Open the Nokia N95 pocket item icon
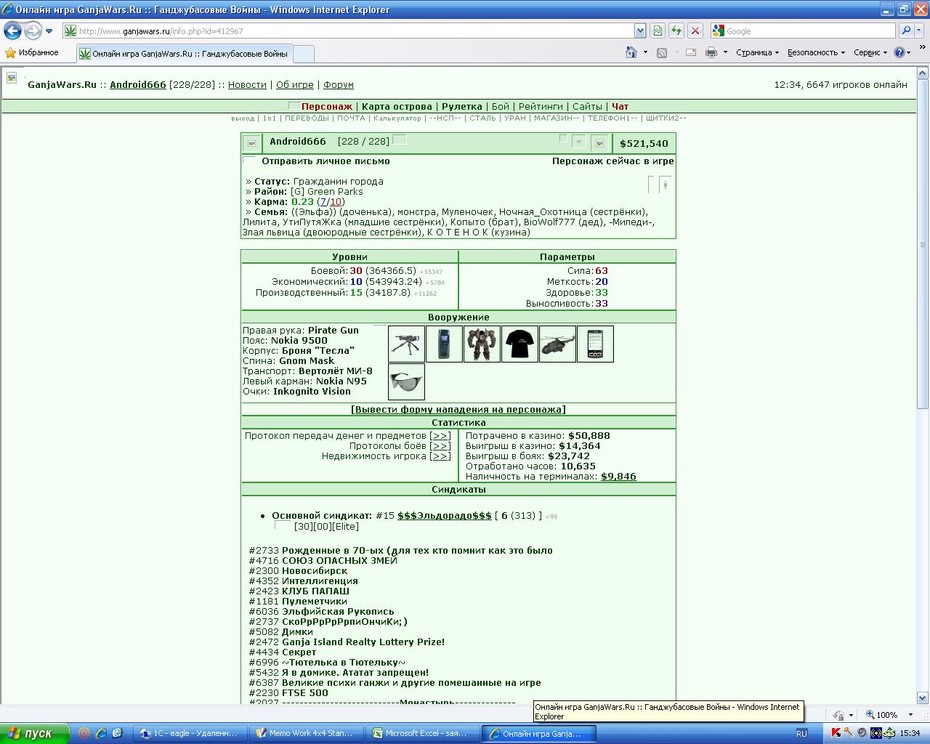The height and width of the screenshot is (744, 930). (595, 344)
